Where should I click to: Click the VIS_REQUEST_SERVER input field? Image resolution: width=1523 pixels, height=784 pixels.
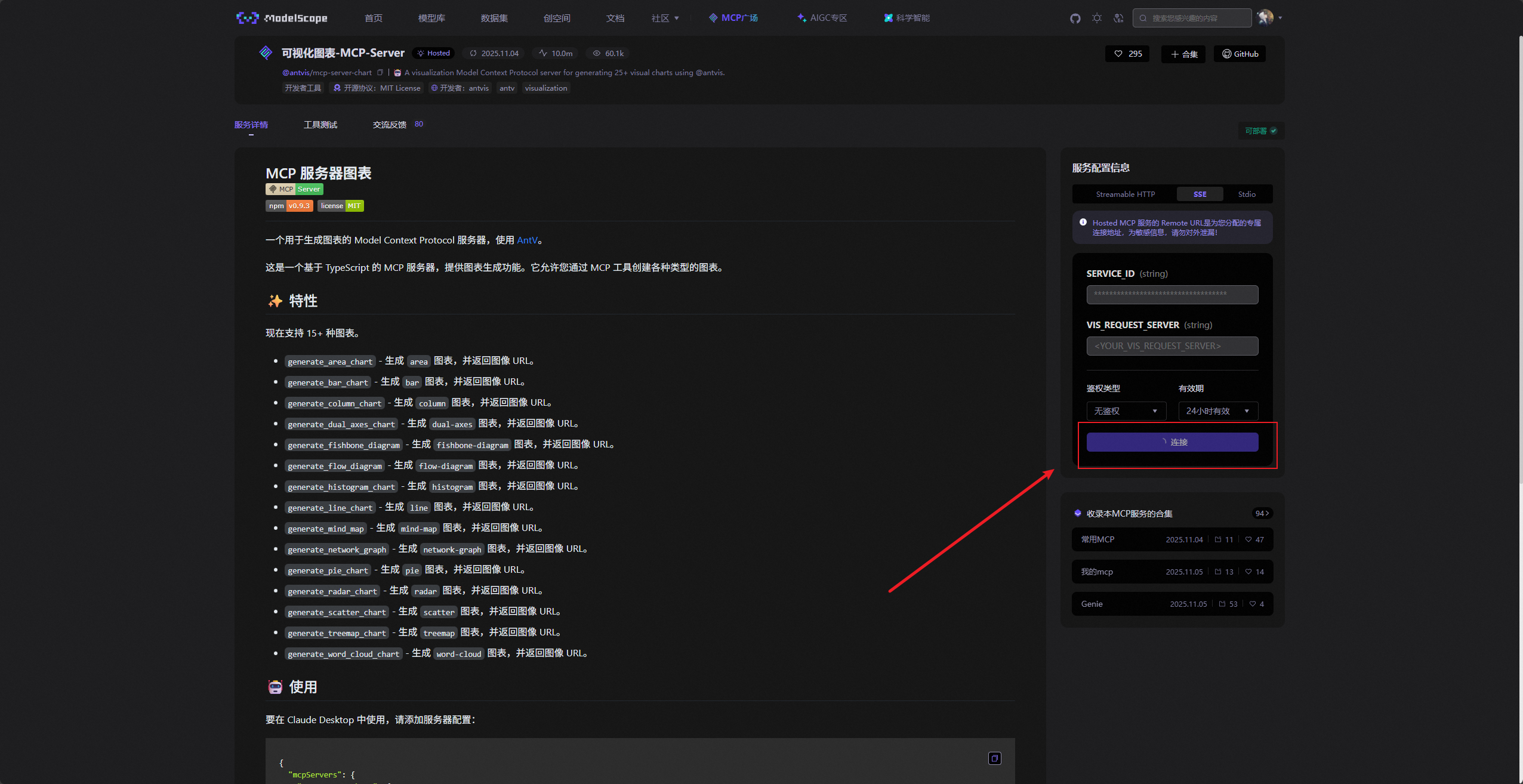click(x=1172, y=346)
